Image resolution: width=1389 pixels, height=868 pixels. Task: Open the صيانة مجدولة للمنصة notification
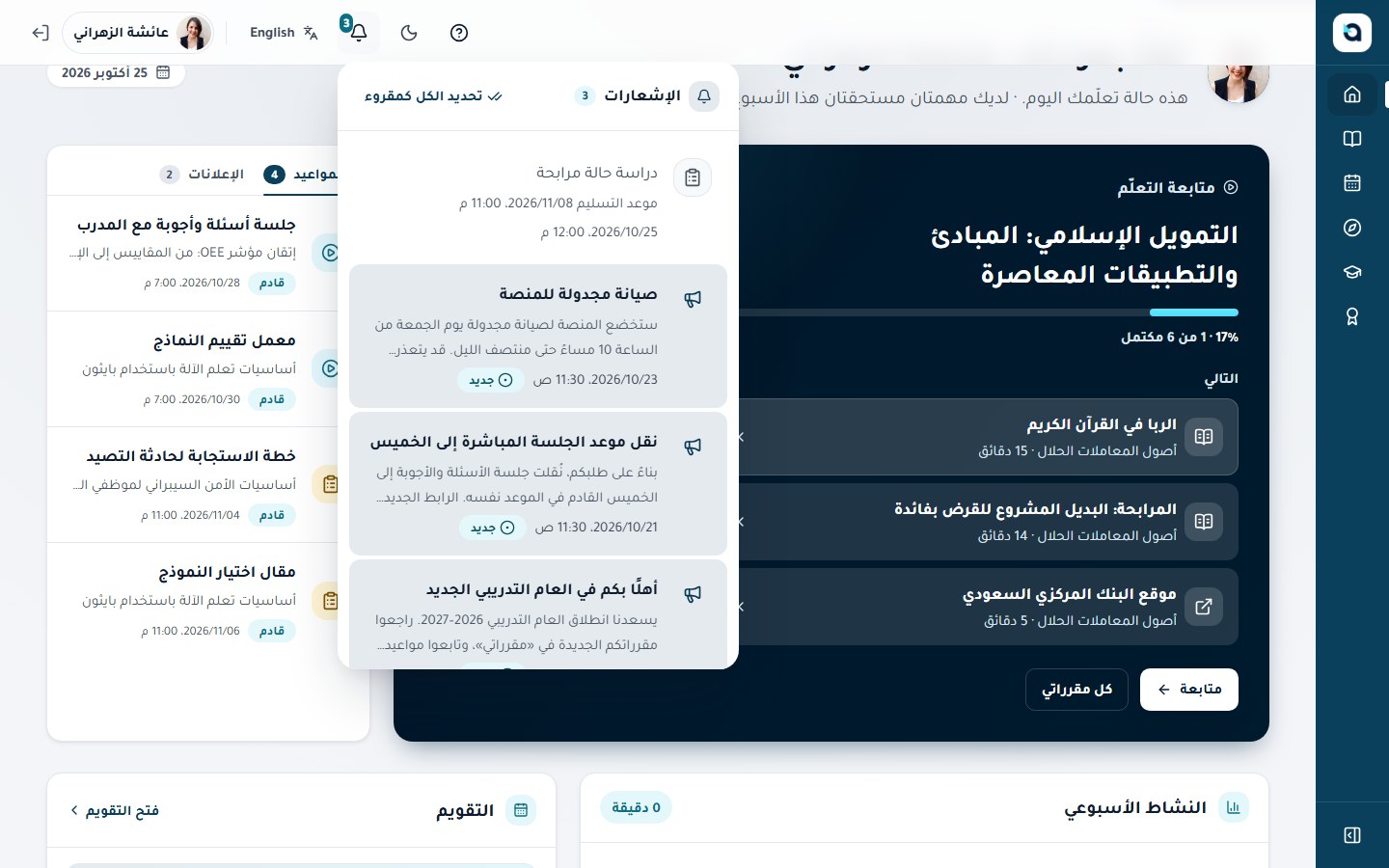tap(538, 336)
